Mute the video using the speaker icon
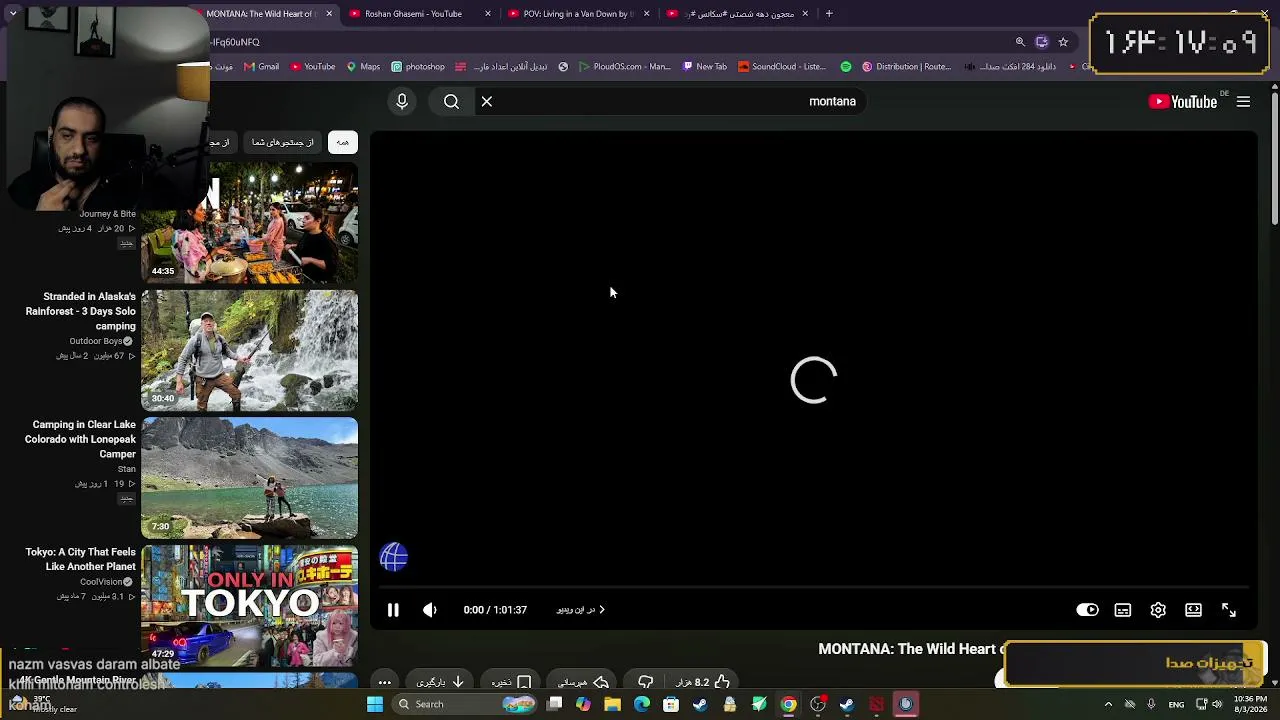This screenshot has width=1280, height=720. point(430,610)
